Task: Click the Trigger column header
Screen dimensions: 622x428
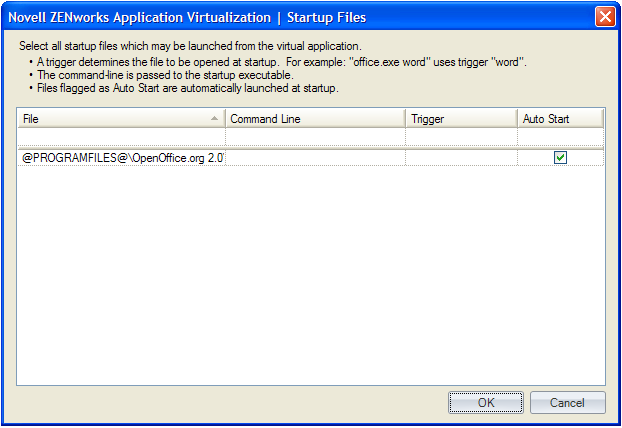Action: pyautogui.click(x=460, y=119)
